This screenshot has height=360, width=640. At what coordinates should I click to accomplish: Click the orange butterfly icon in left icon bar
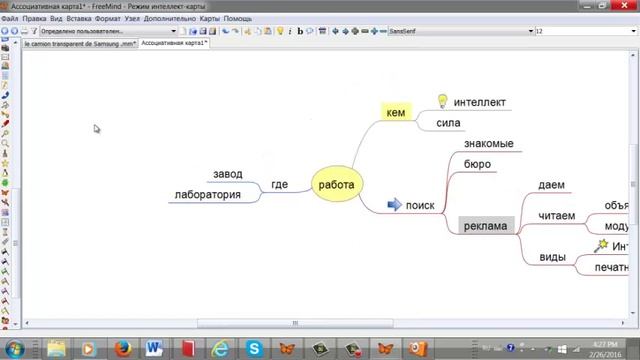(x=5, y=193)
